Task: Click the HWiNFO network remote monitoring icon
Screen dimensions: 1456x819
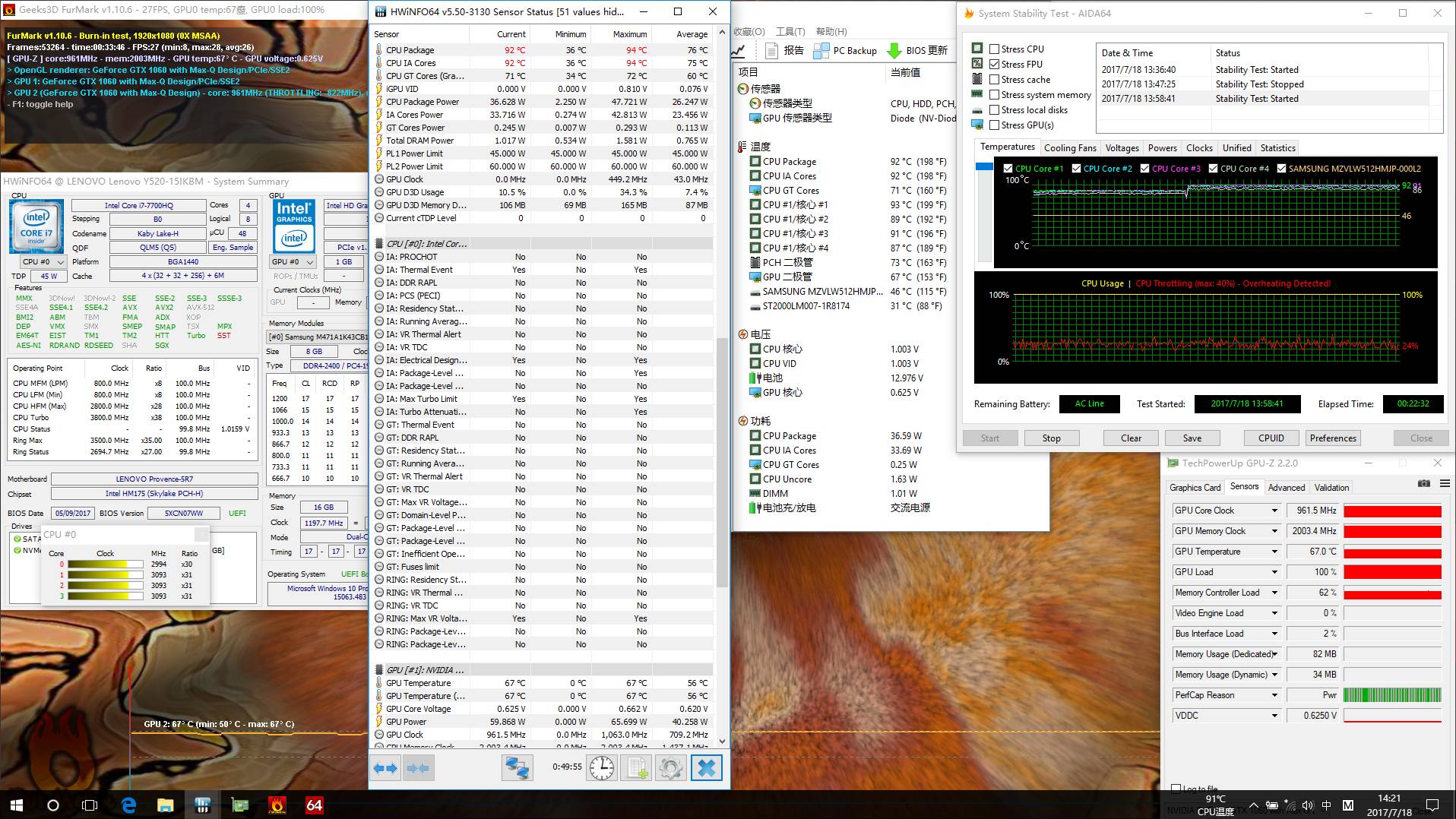Action: [518, 768]
